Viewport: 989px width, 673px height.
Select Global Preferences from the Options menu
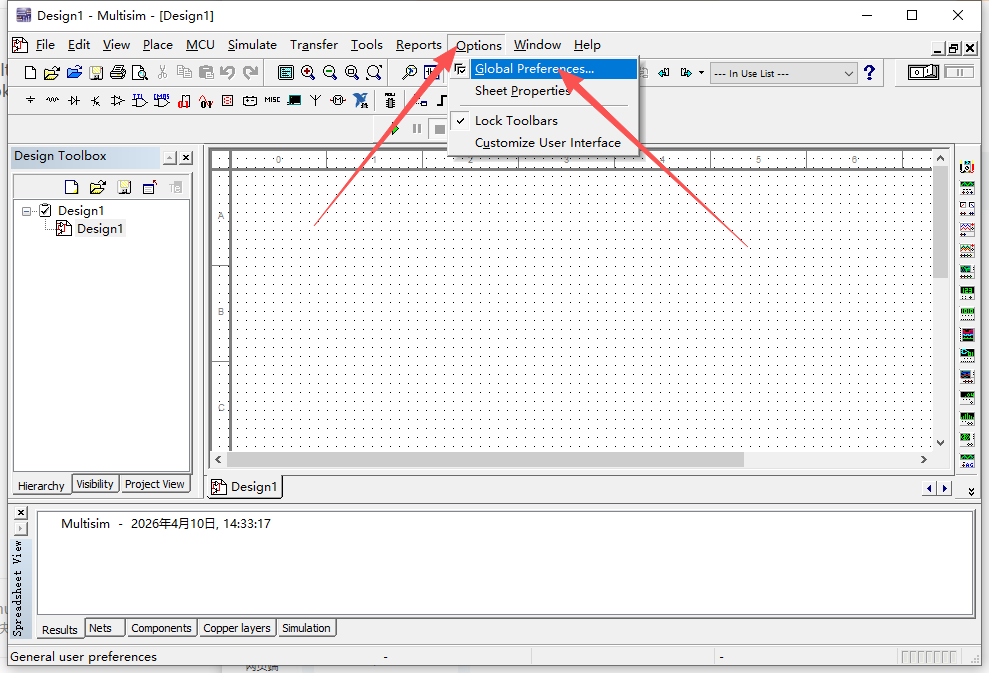pyautogui.click(x=534, y=69)
